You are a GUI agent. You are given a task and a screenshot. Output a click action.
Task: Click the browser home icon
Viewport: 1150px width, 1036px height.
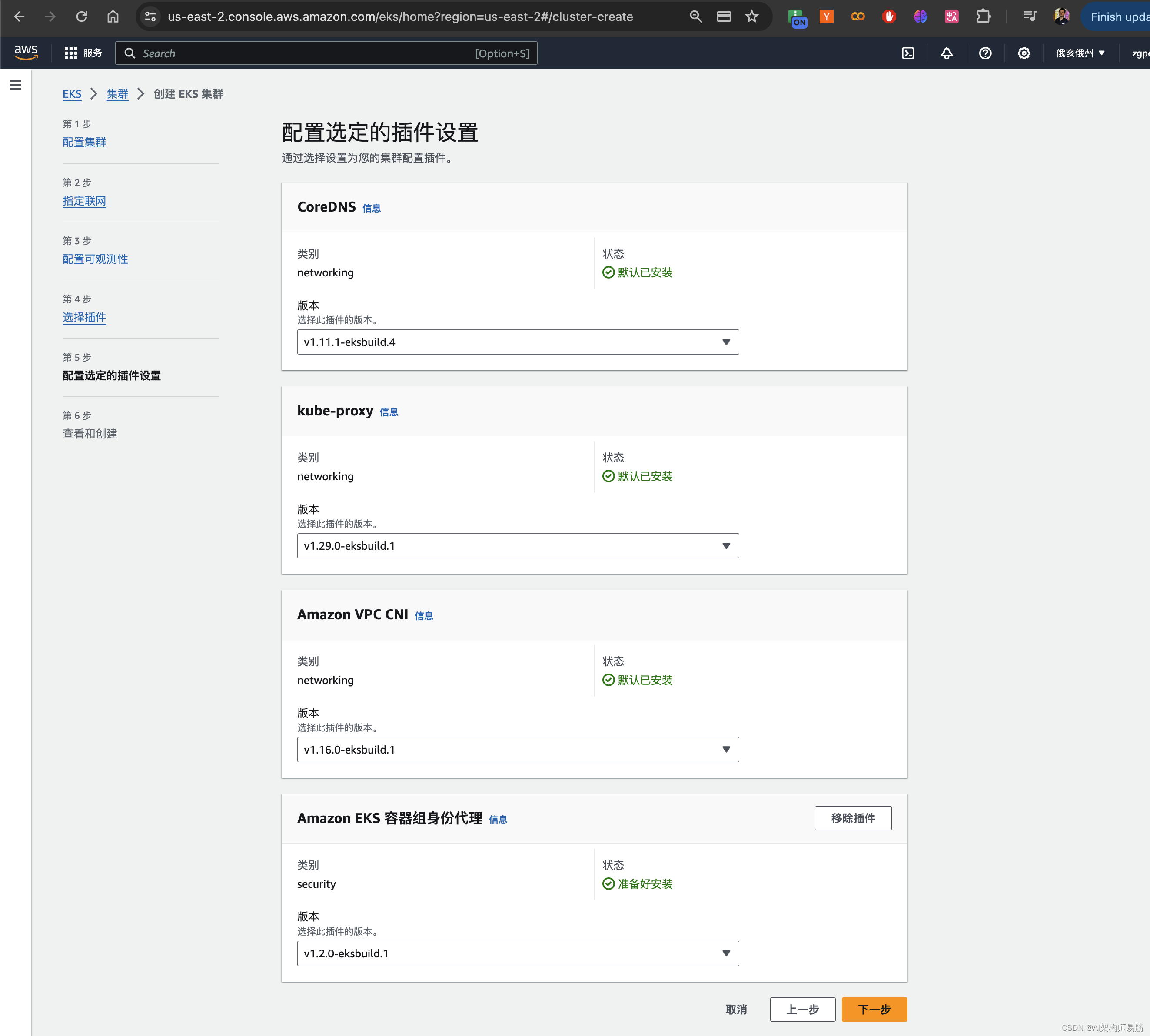click(113, 17)
